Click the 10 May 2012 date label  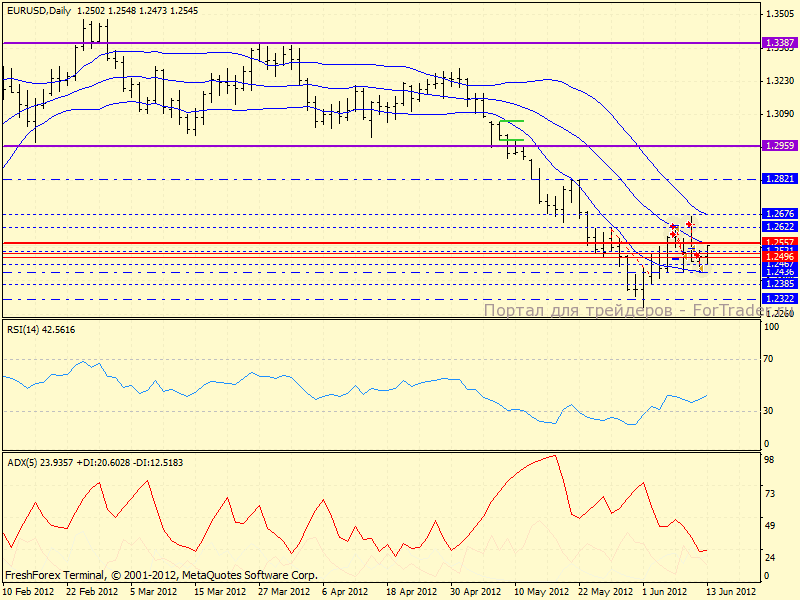pyautogui.click(x=541, y=592)
